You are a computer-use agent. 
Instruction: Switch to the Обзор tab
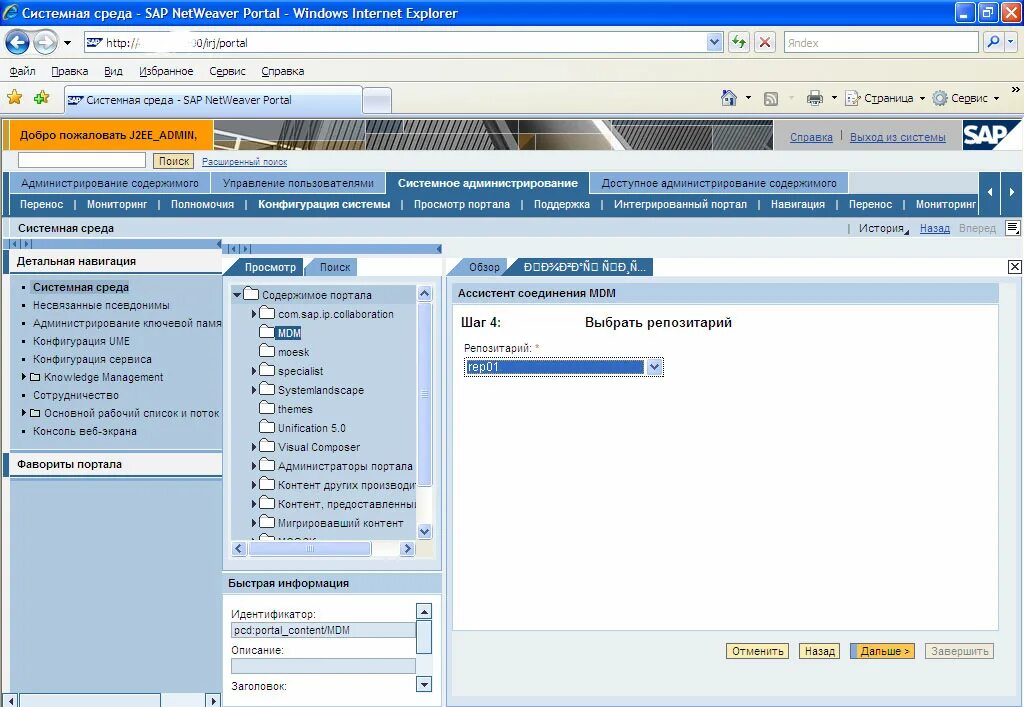pyautogui.click(x=484, y=267)
